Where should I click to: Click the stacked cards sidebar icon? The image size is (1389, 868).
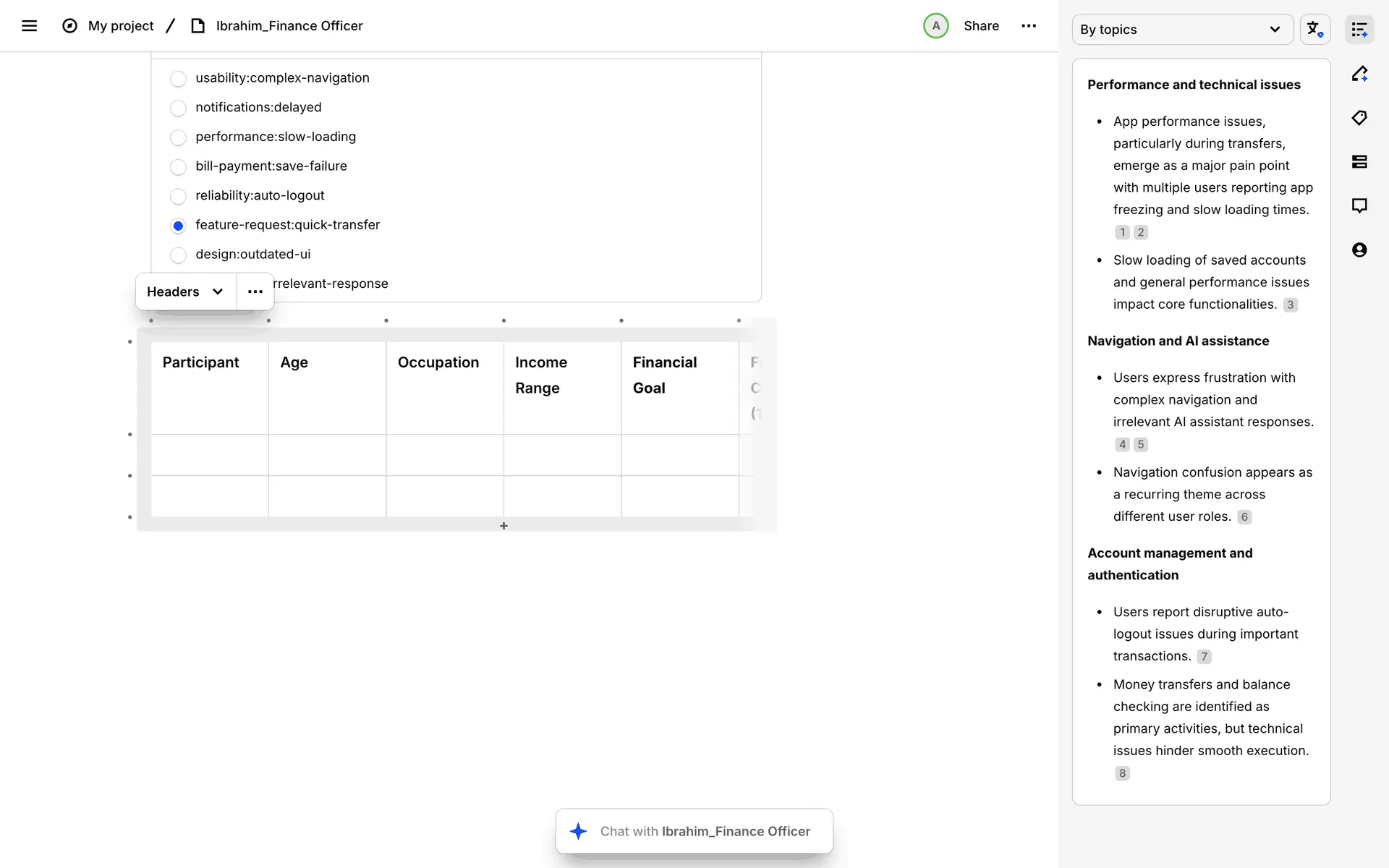click(x=1359, y=162)
